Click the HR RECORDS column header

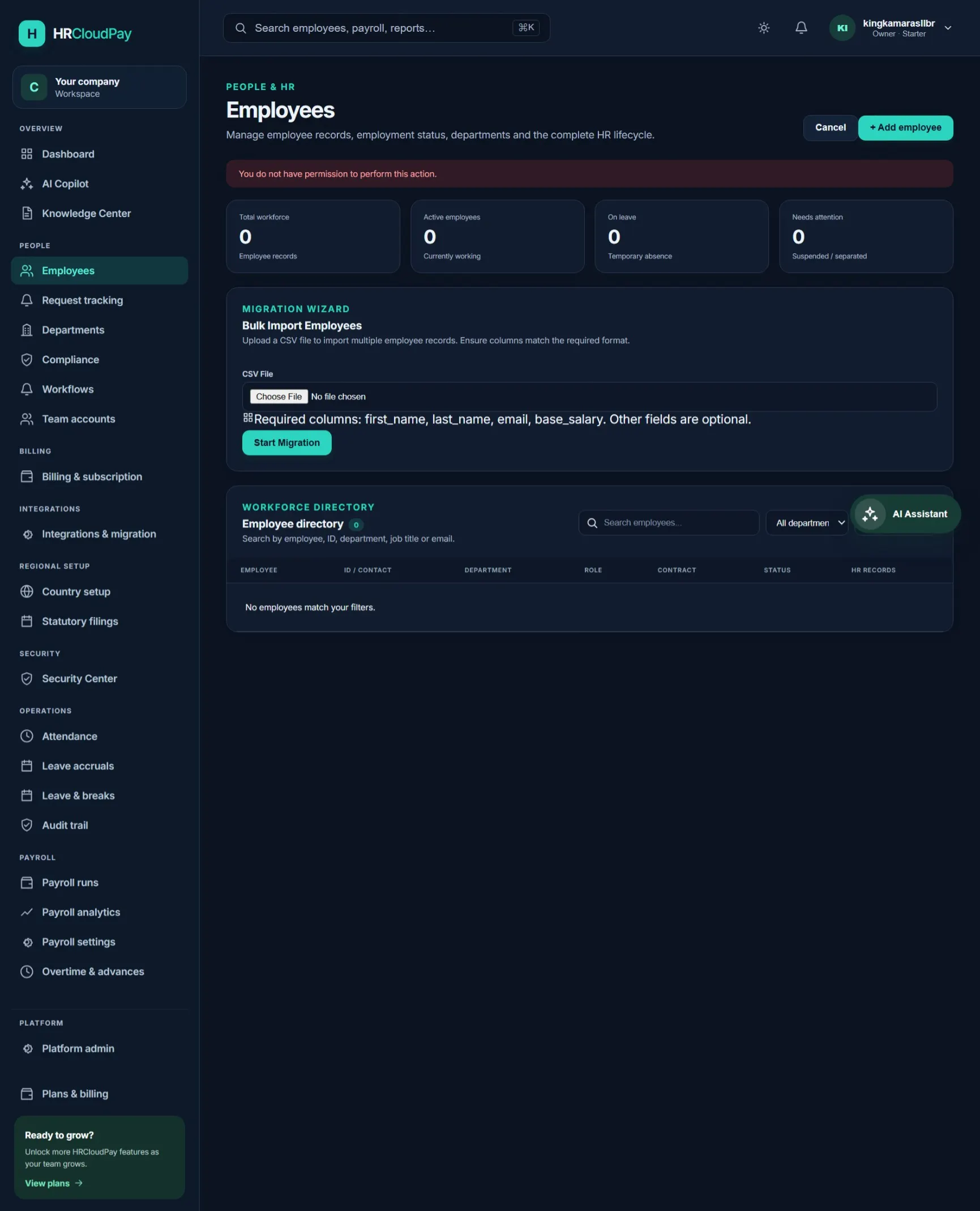click(x=873, y=570)
